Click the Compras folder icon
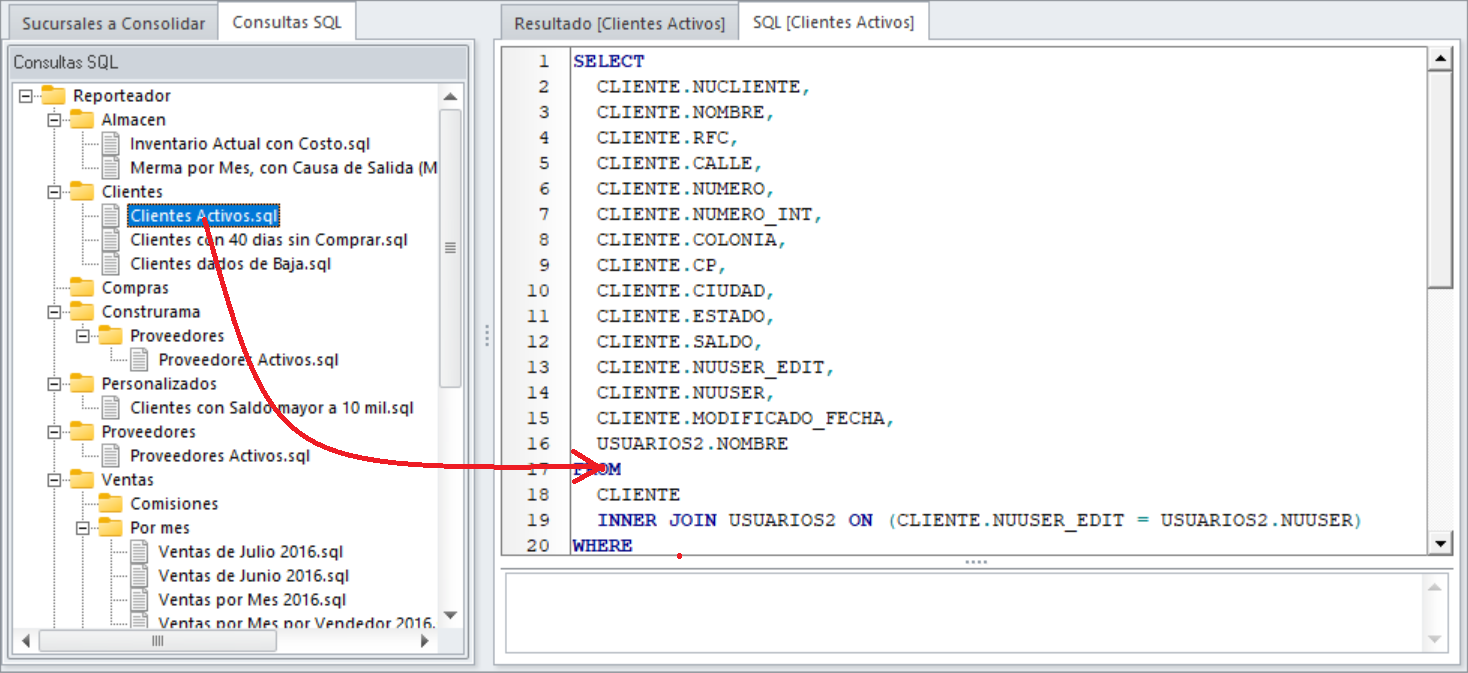 (x=82, y=288)
